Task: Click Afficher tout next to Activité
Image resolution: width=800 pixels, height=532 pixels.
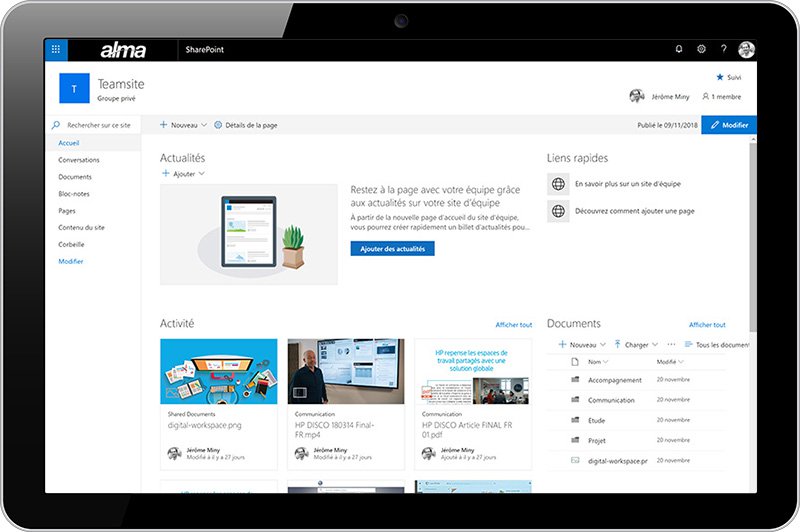Action: [x=514, y=324]
